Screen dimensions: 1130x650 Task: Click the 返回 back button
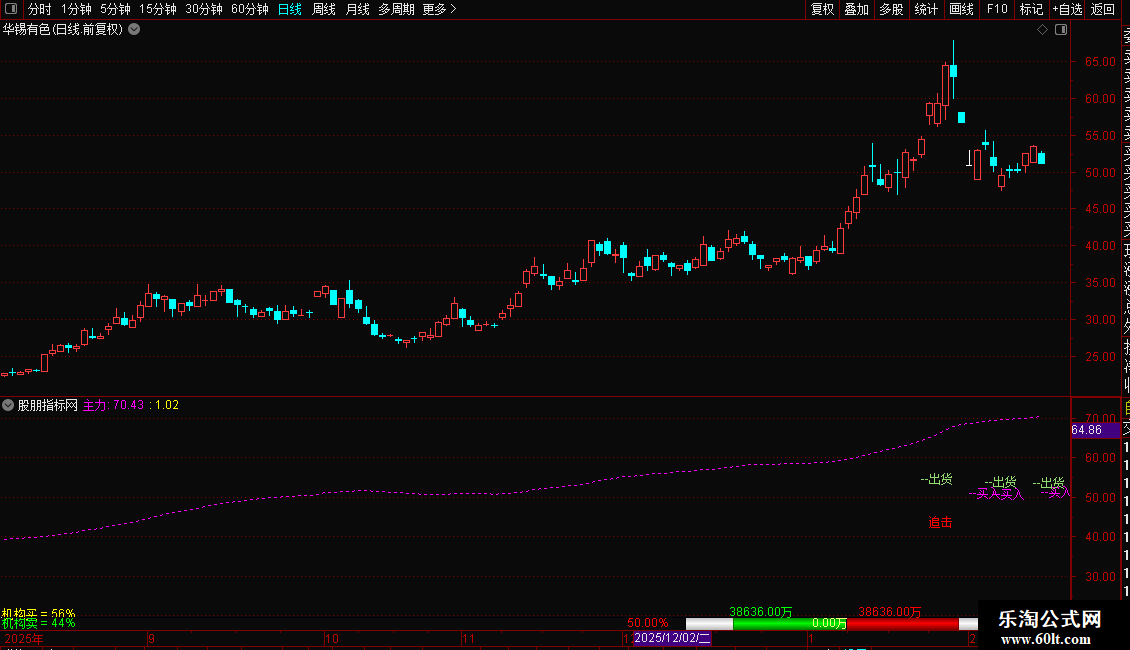pos(1103,9)
